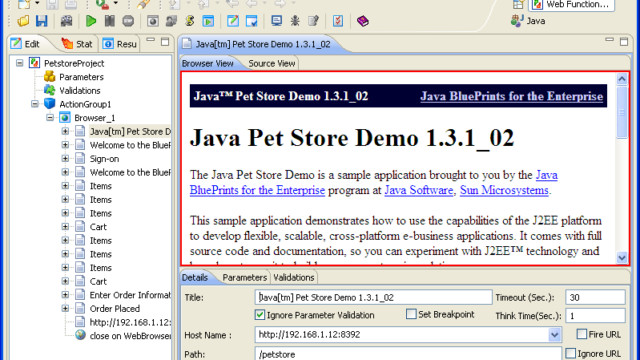This screenshot has height=360, width=640.
Task: Open the Source View tab
Action: [271, 63]
